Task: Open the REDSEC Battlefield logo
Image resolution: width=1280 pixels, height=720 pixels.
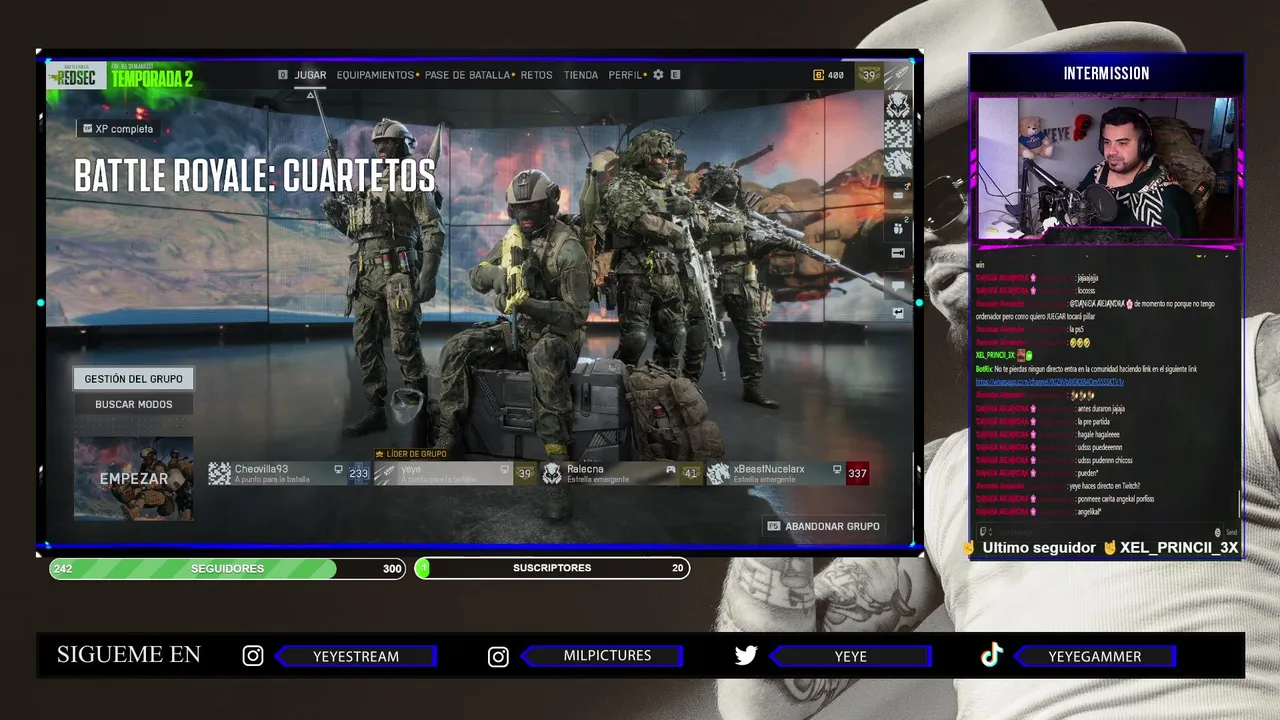Action: 76,77
